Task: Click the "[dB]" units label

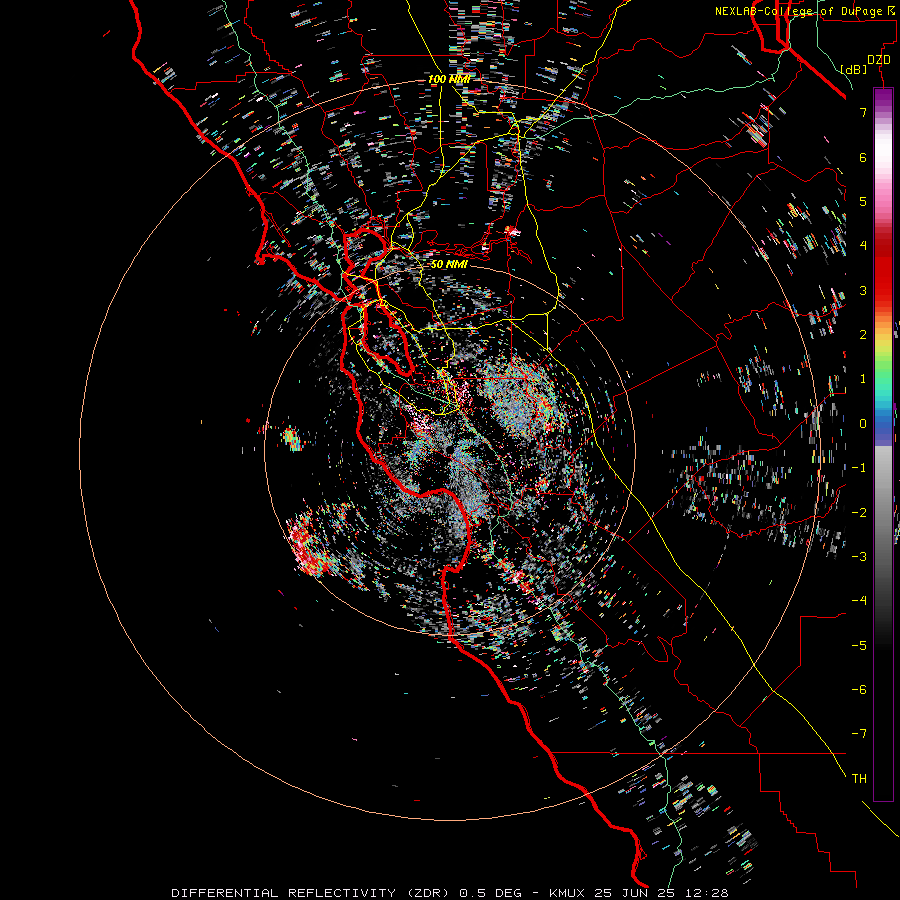Action: [x=854, y=70]
